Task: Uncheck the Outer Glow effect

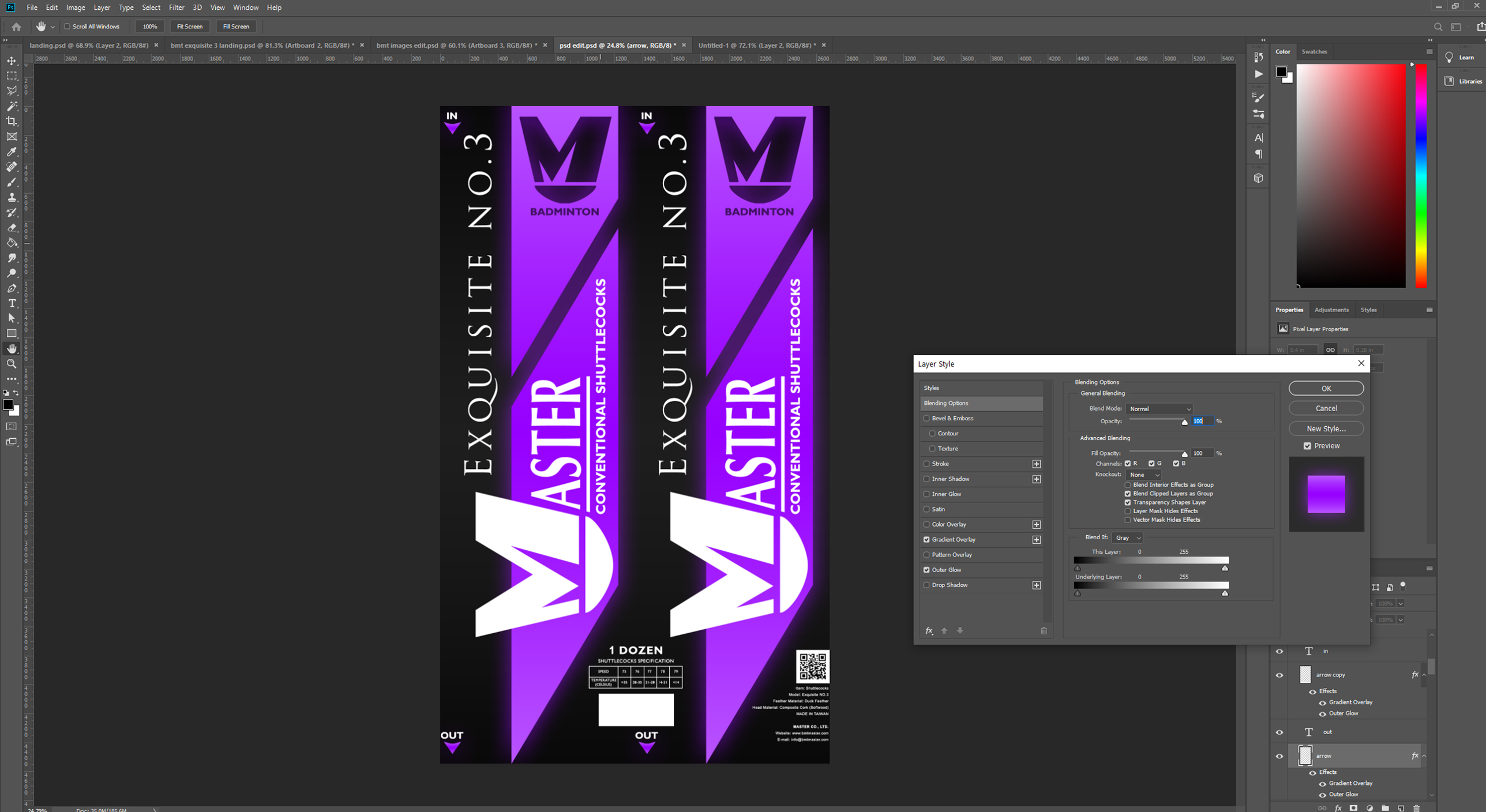Action: 926,570
